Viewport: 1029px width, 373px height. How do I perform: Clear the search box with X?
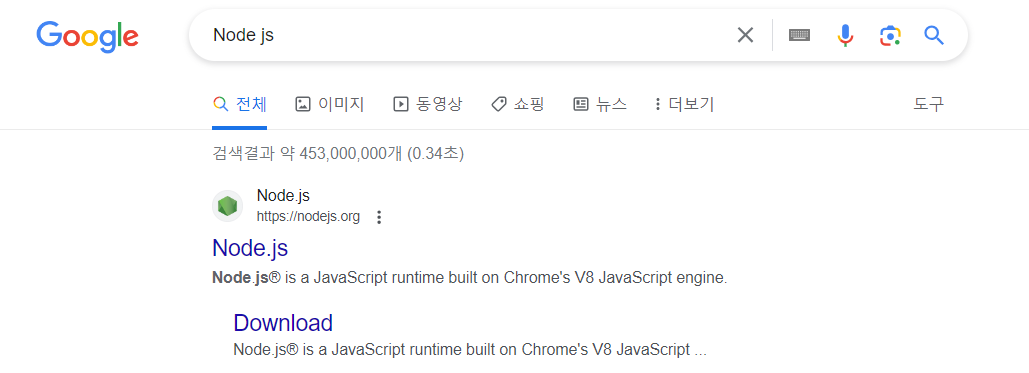point(745,35)
